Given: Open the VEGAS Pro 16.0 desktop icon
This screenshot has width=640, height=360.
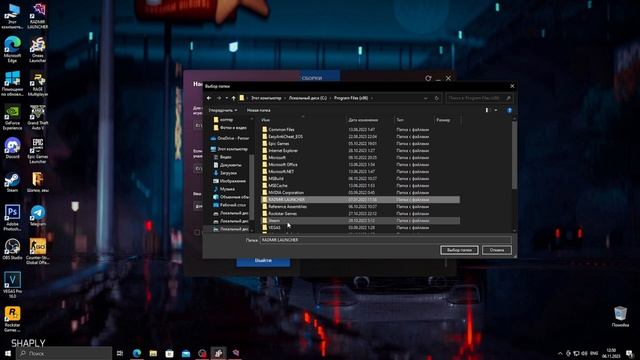Looking at the screenshot, I should (12, 285).
